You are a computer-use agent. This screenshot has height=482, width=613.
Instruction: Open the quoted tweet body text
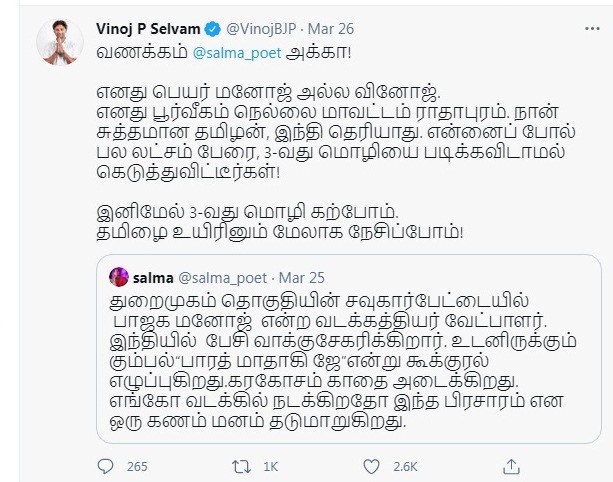pyautogui.click(x=343, y=361)
